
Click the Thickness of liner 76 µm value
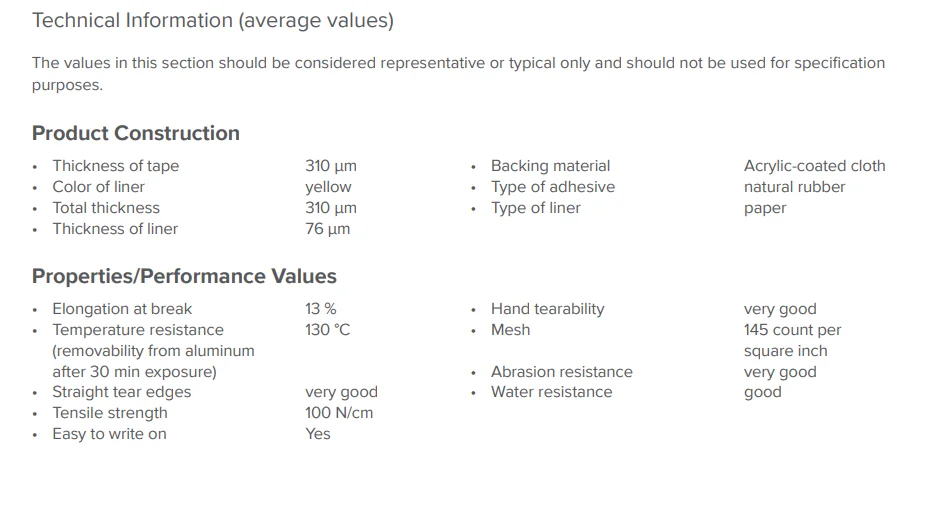[327, 229]
